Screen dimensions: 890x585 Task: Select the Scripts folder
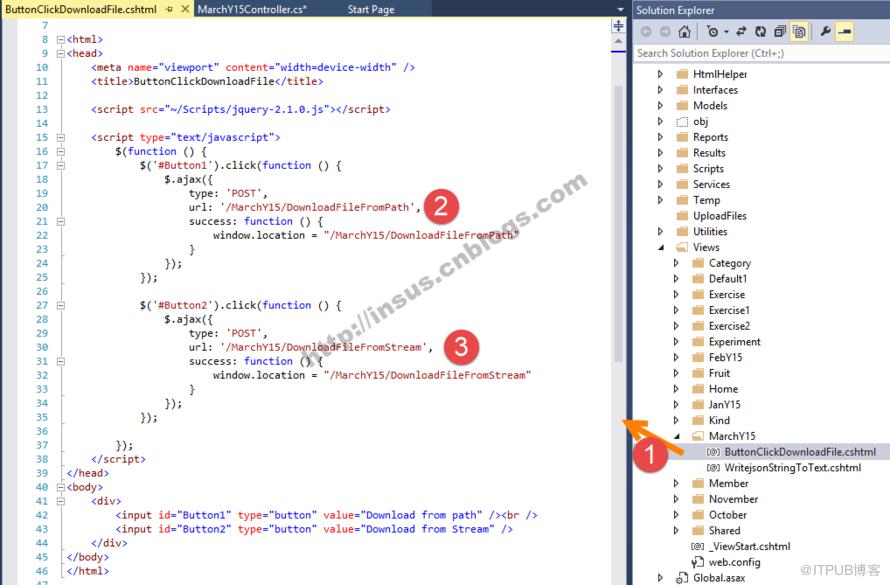[708, 169]
